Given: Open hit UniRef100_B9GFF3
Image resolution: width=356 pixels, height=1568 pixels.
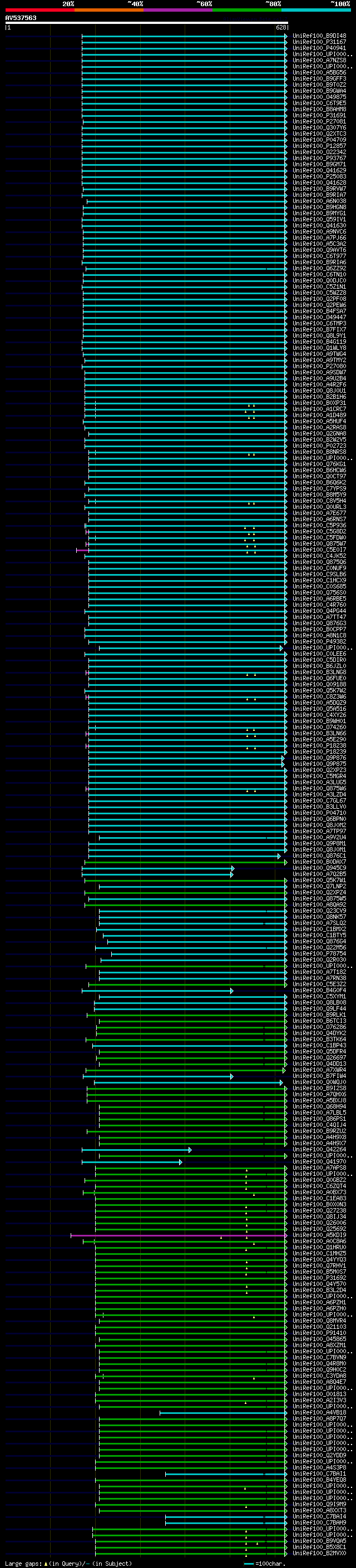Looking at the screenshot, I should (319, 78).
